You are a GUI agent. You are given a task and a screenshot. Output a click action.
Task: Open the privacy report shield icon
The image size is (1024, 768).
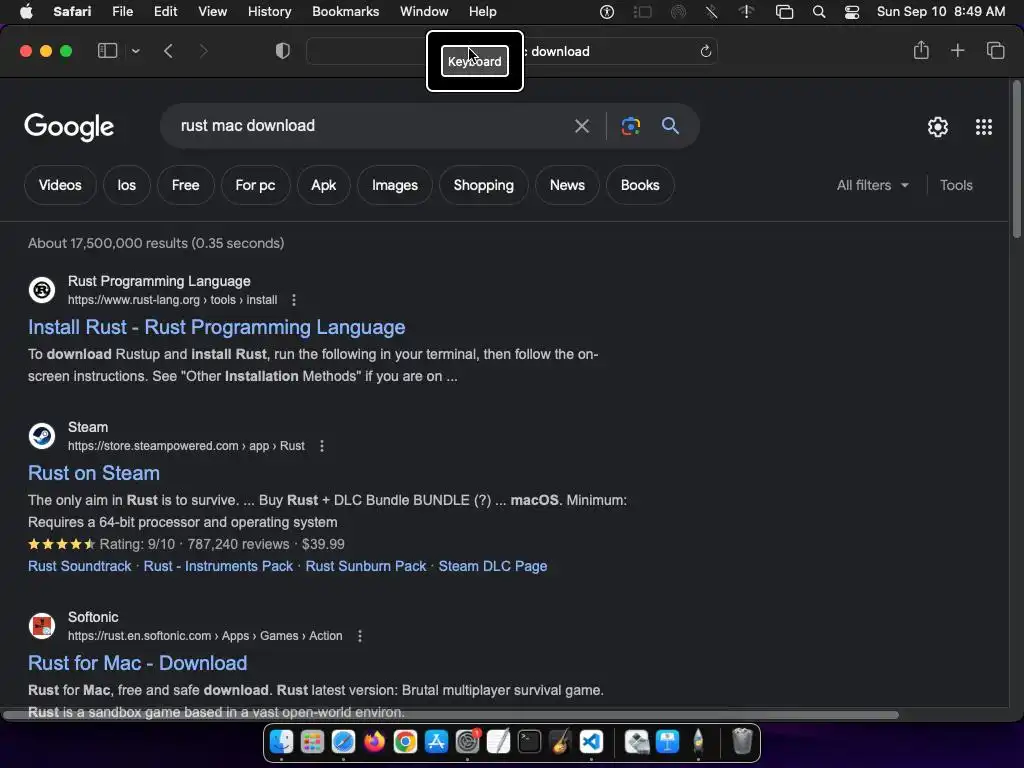tap(282, 51)
